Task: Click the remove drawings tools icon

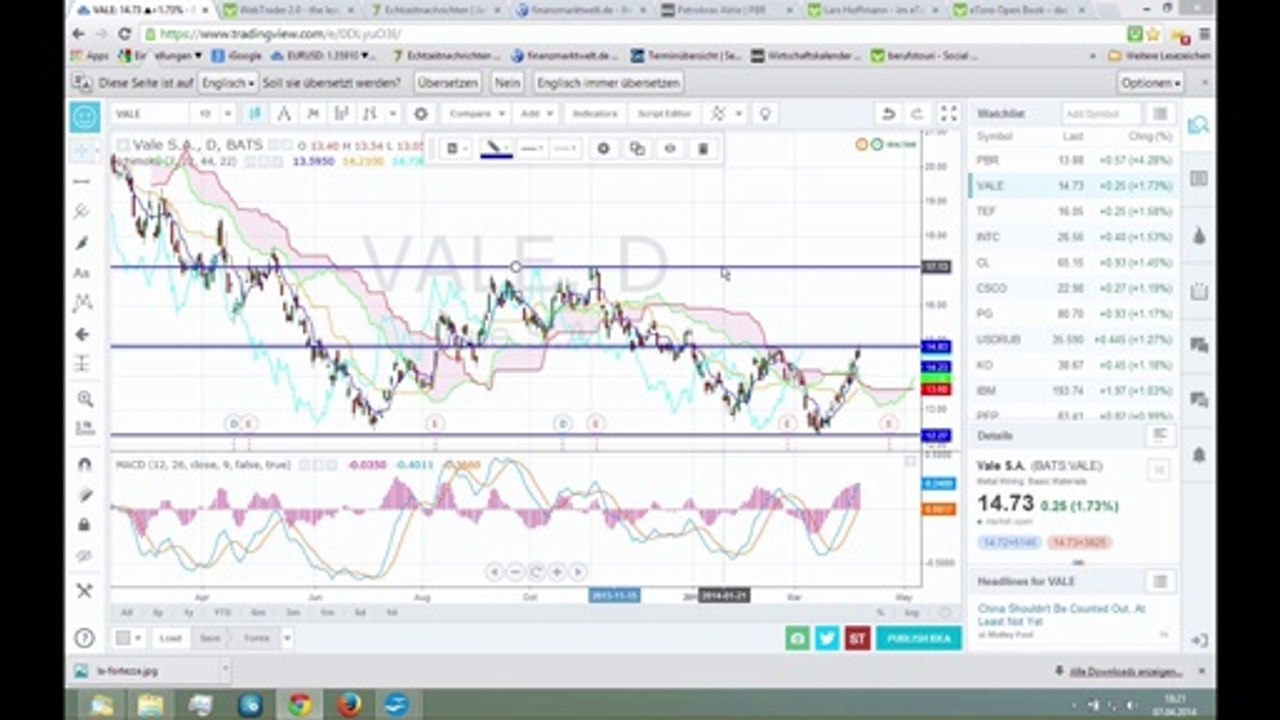Action: (x=84, y=590)
